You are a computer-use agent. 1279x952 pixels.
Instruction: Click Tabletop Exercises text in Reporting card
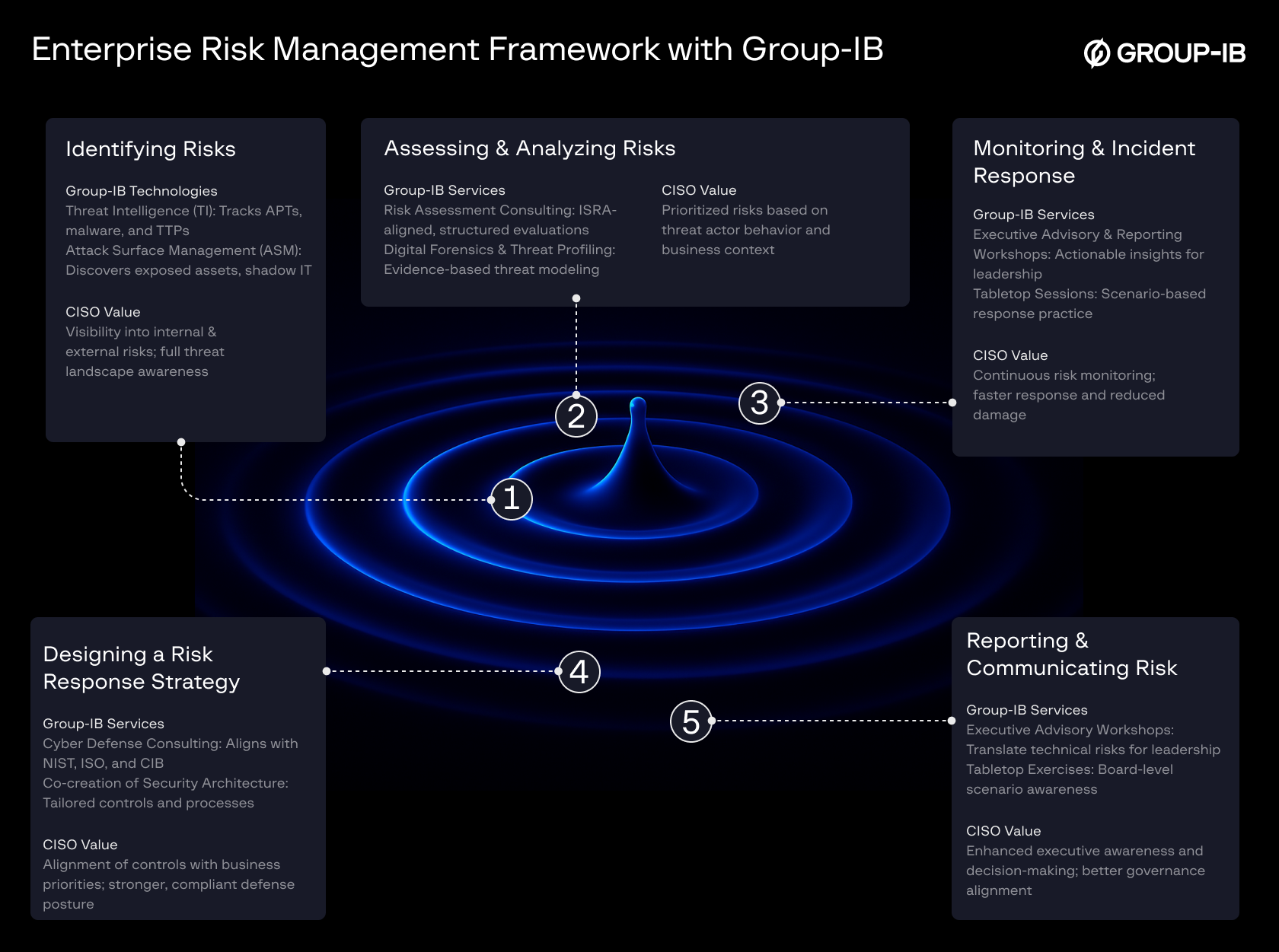coord(1069,779)
